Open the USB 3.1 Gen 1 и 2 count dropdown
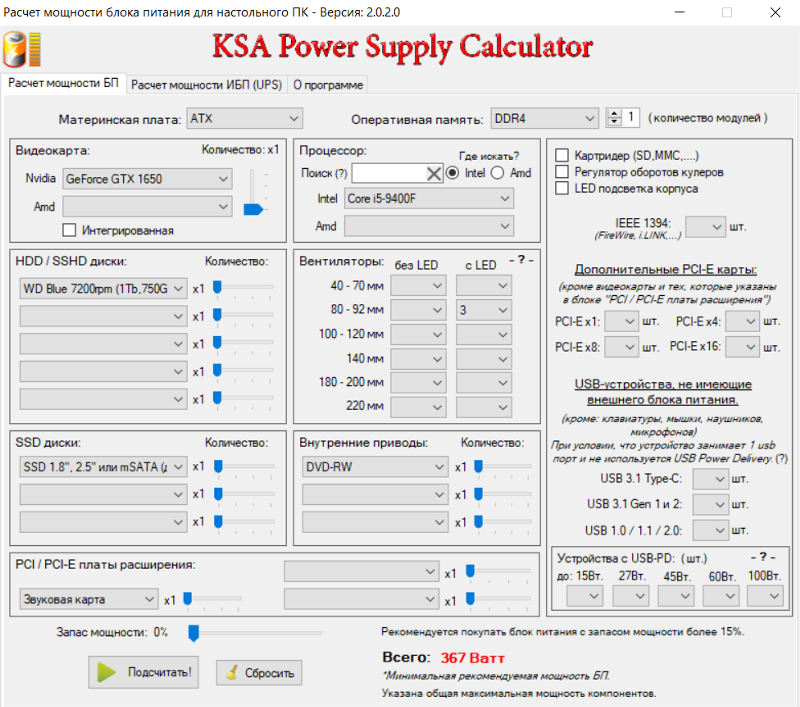The width and height of the screenshot is (800, 707). coord(711,504)
